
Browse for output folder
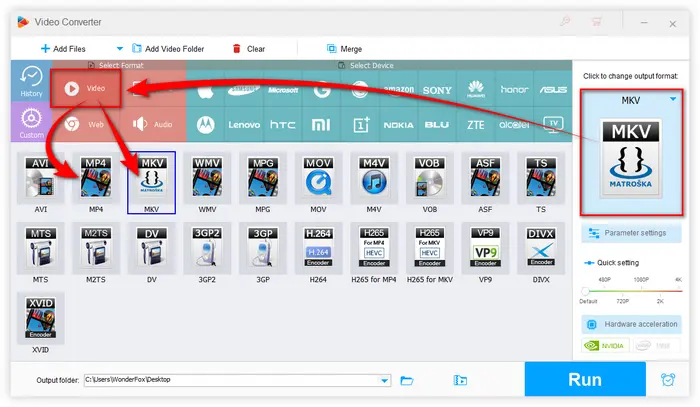(x=407, y=380)
